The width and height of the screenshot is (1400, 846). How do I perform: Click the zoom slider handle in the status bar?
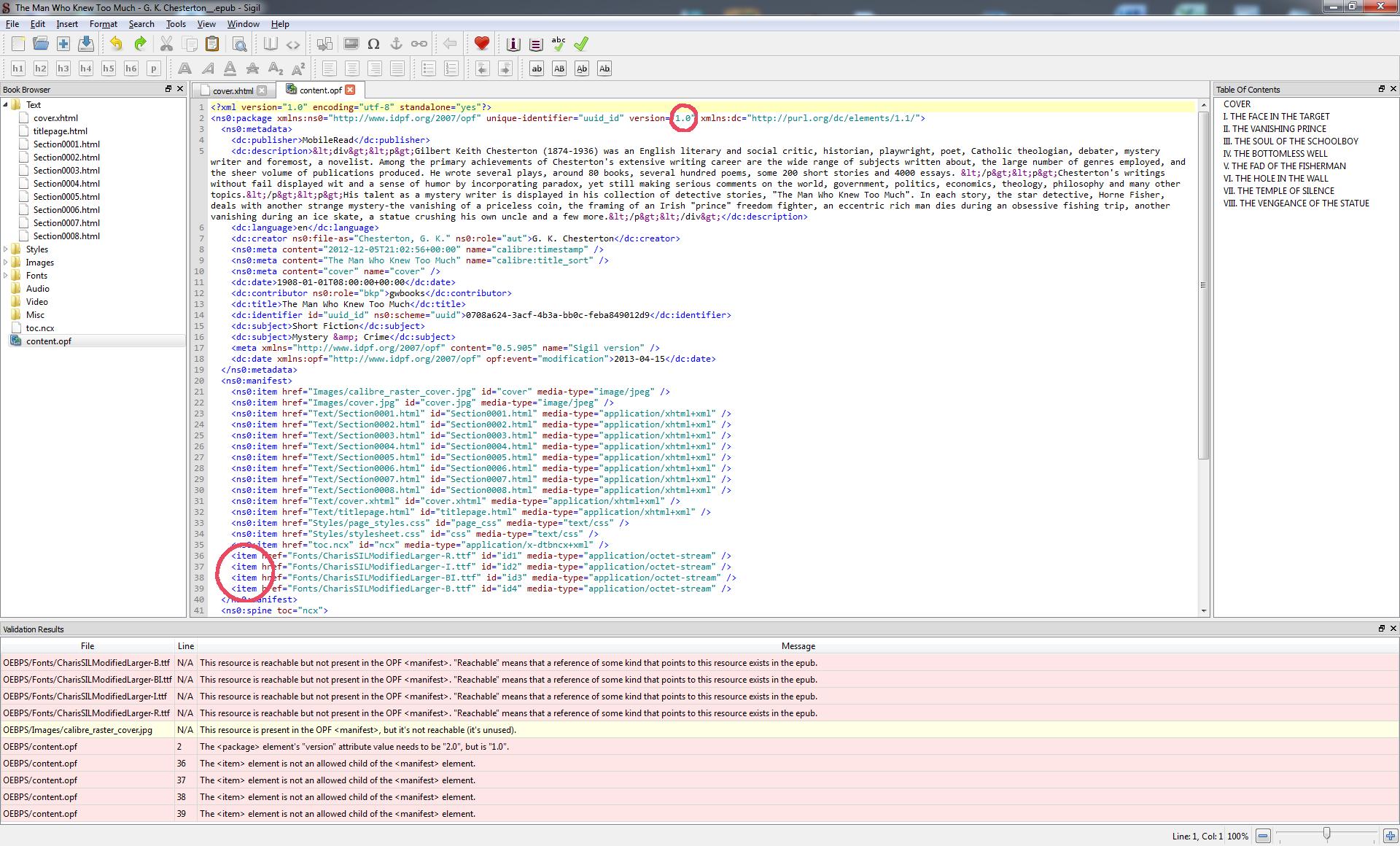click(x=1326, y=834)
